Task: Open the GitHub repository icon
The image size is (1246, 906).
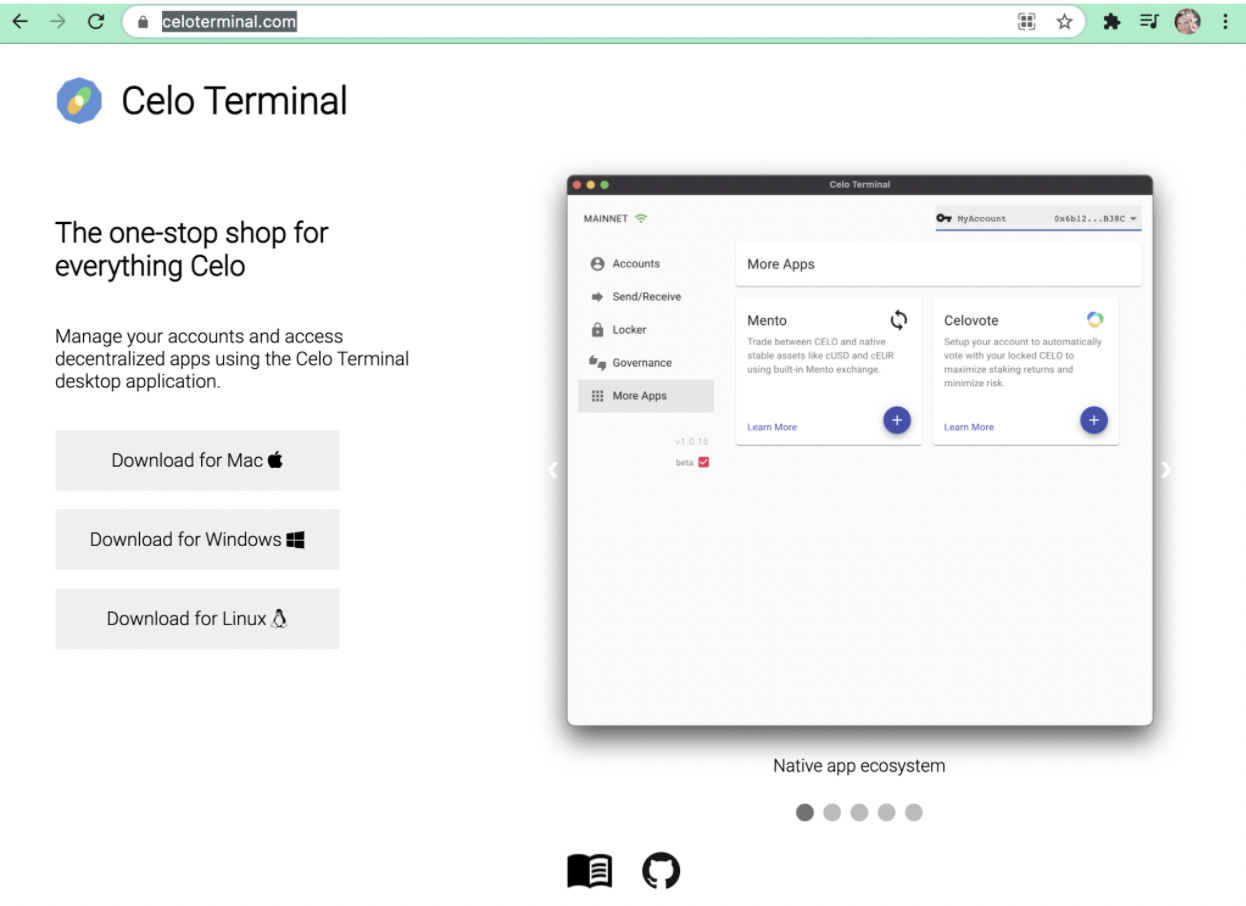Action: [661, 871]
